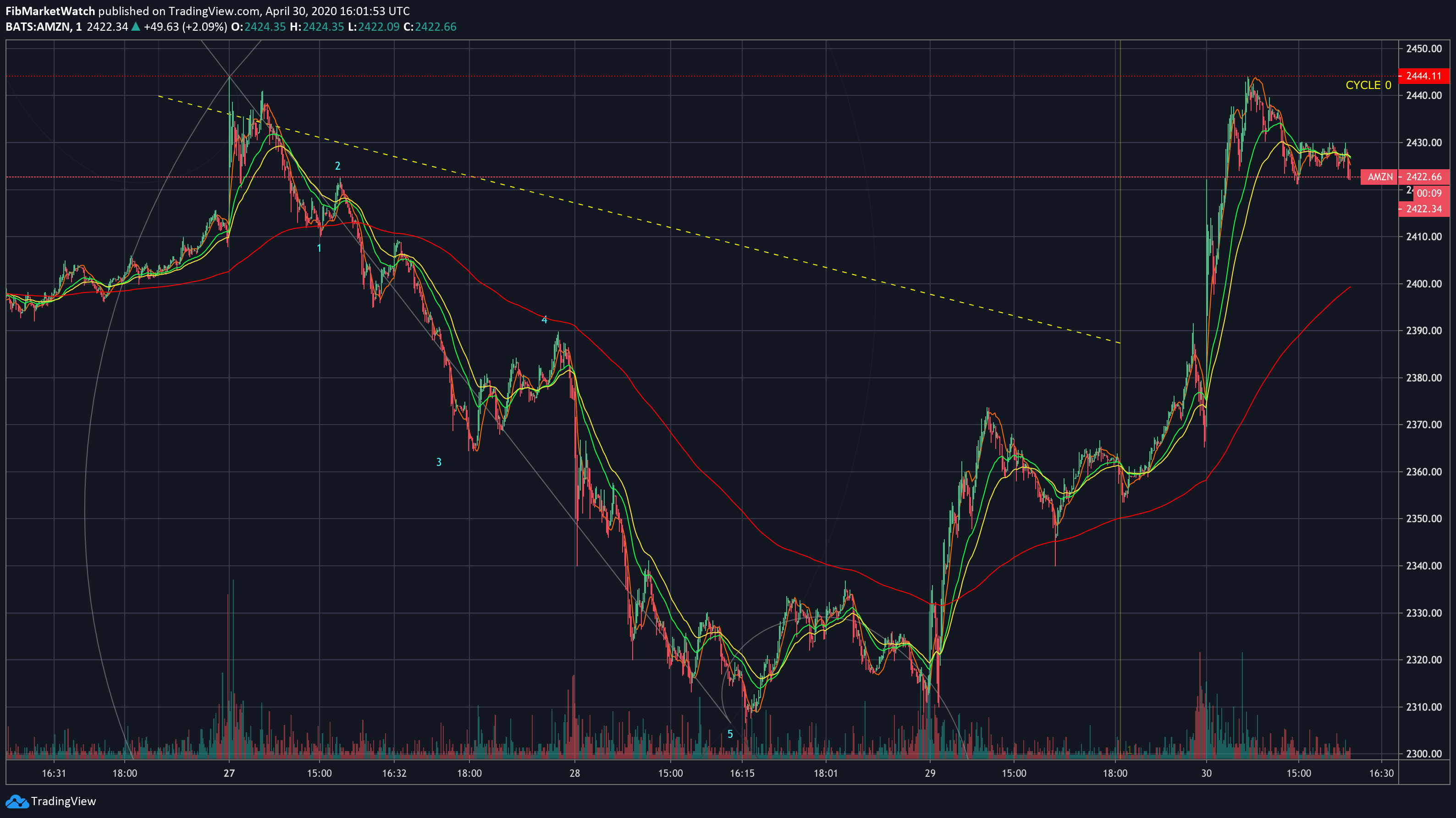
Task: Click the O: 2424.35 open value
Action: click(x=258, y=27)
